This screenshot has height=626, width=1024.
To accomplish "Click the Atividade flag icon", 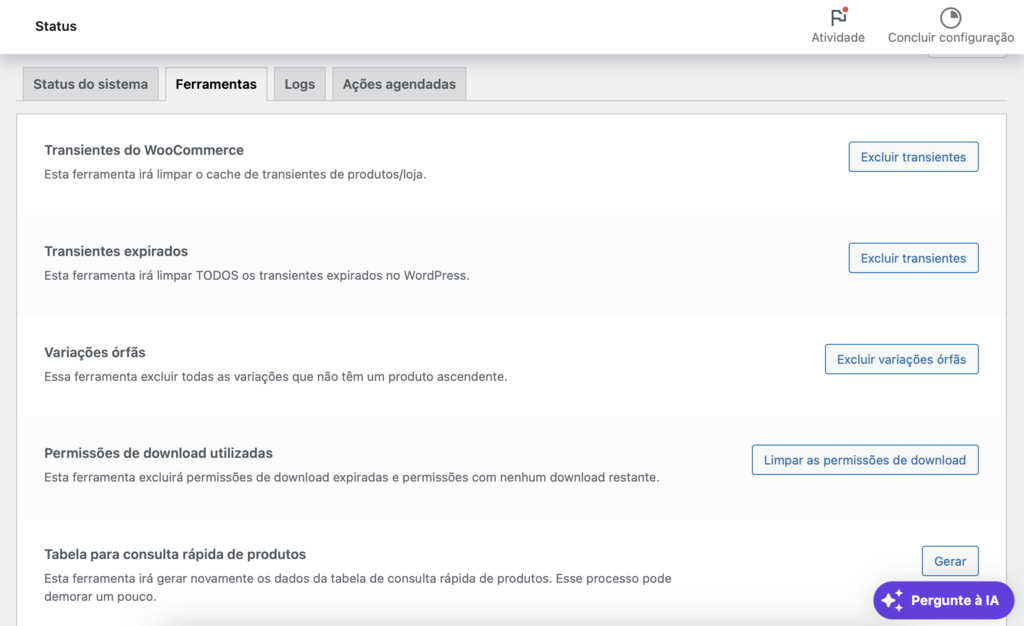I will 837,18.
